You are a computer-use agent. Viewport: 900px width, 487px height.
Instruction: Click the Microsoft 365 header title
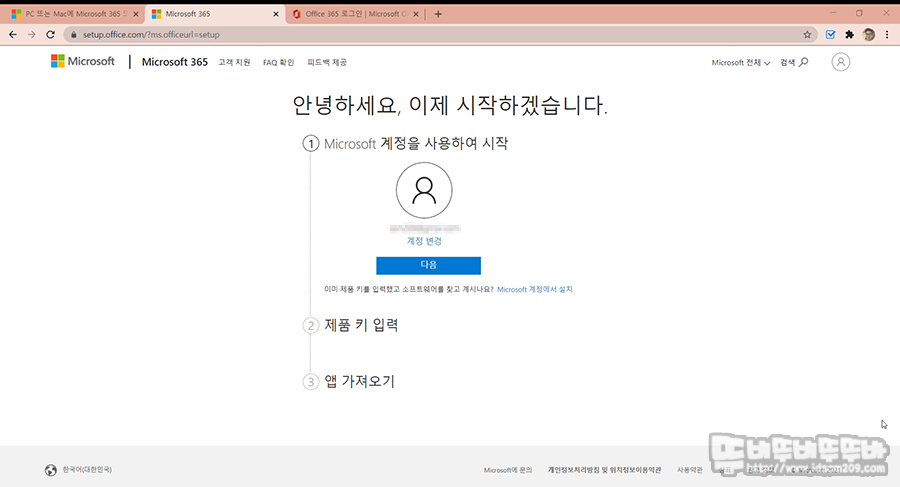[174, 61]
